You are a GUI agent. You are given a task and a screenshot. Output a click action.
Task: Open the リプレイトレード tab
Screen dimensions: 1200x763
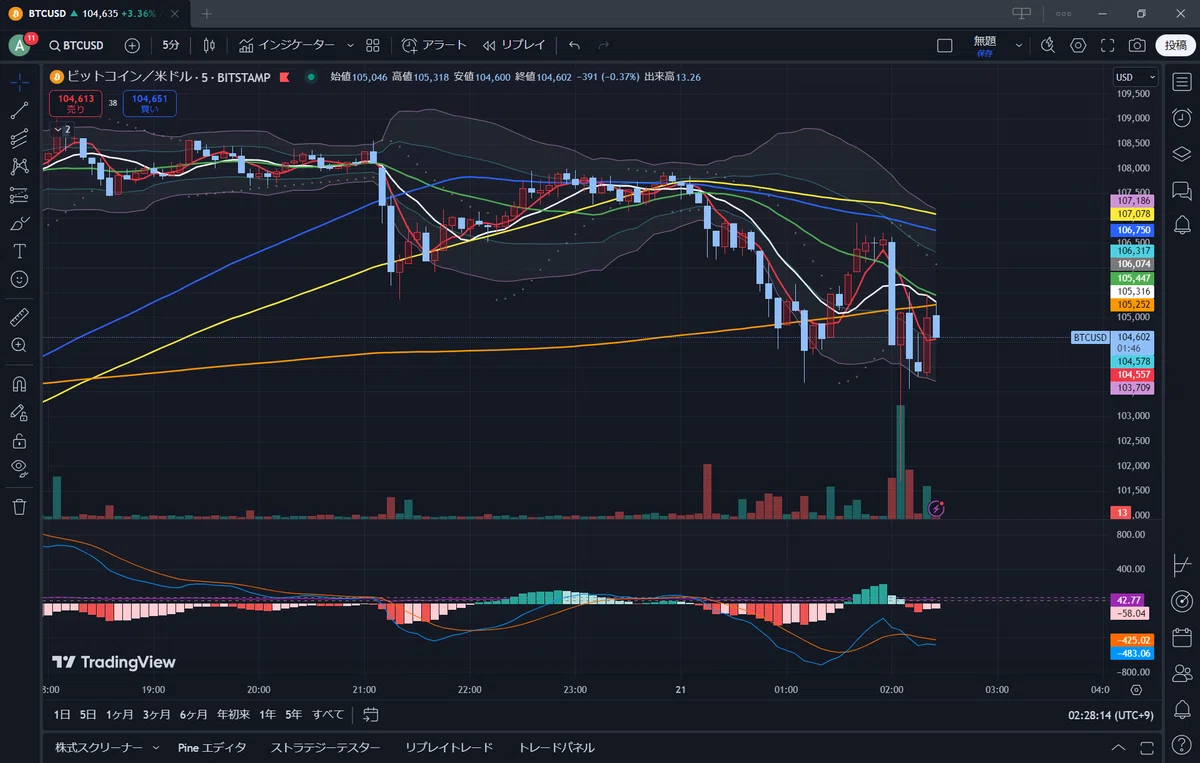(x=449, y=747)
